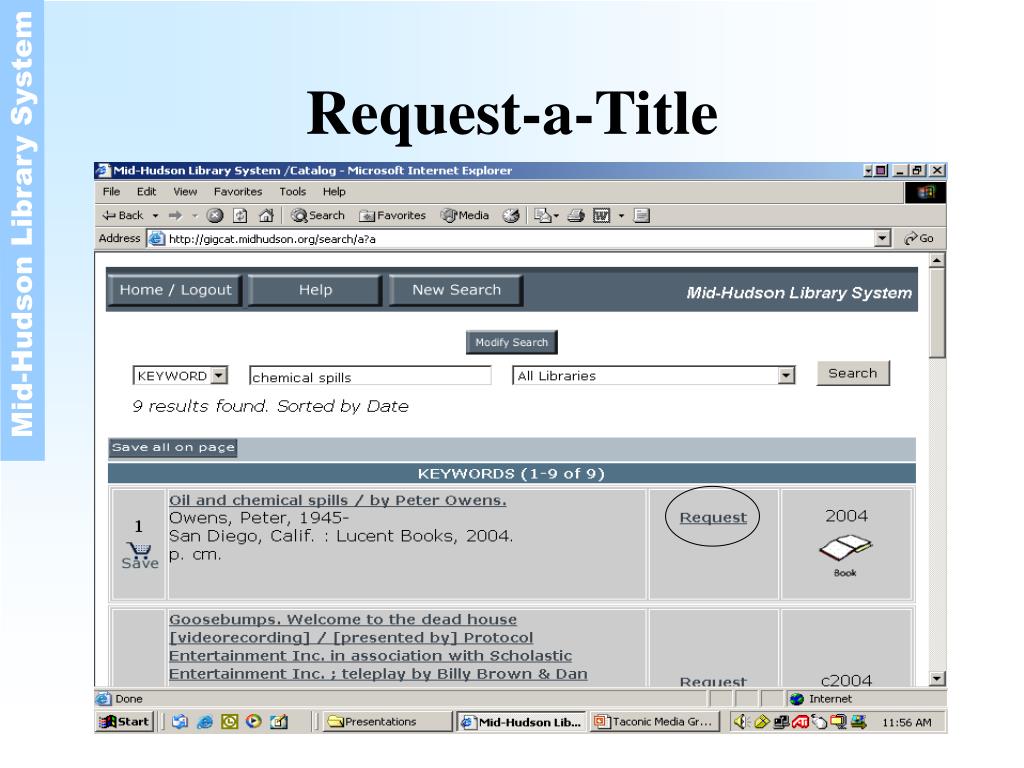Open the View menu
Viewport: 1024px width, 768px height.
point(185,191)
